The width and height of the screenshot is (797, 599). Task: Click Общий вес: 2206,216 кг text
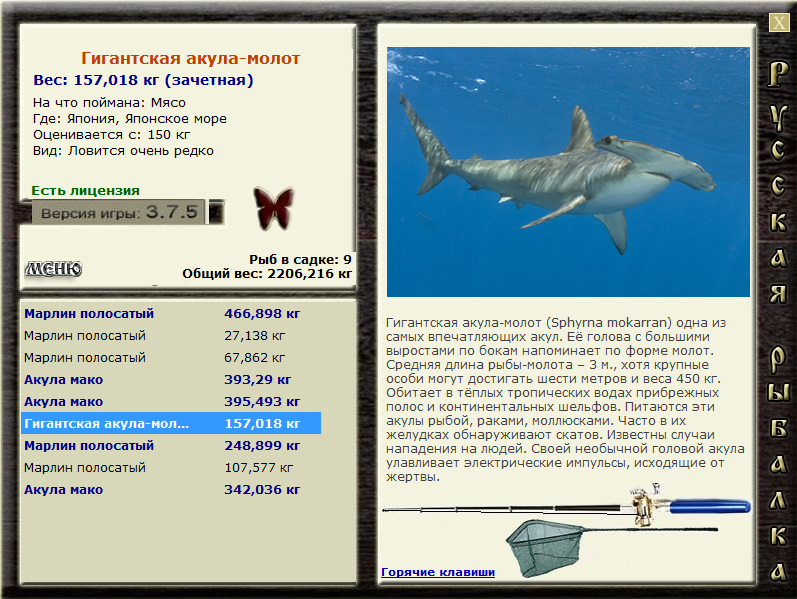[267, 274]
